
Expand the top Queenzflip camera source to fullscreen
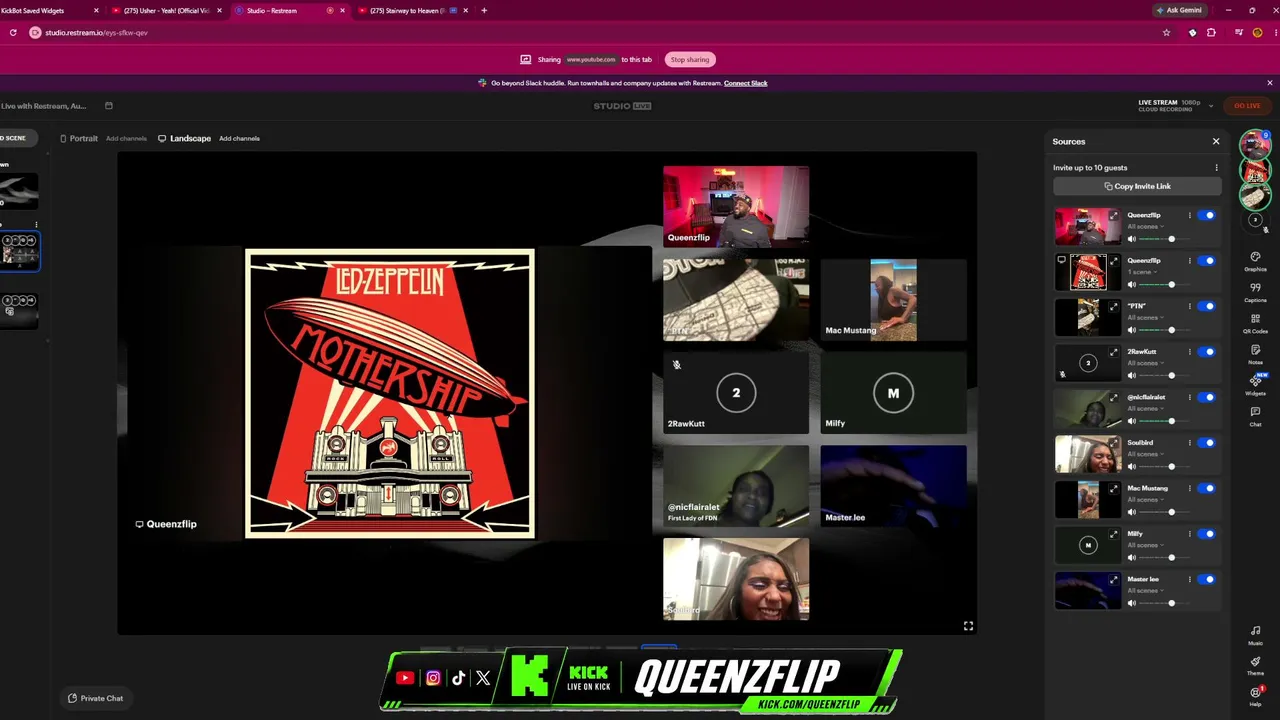click(1114, 215)
